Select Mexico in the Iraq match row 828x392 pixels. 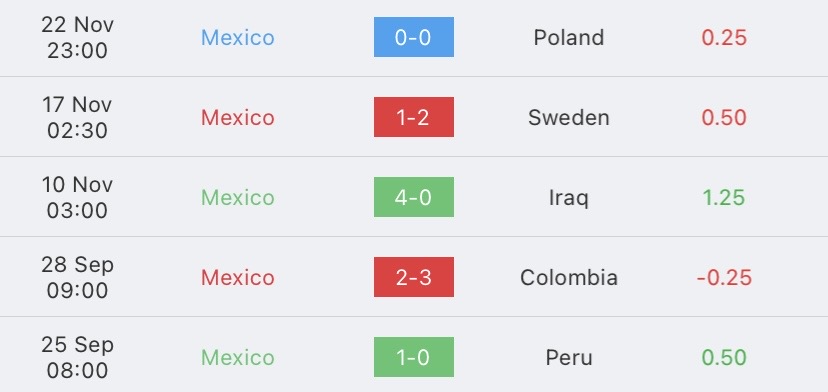pyautogui.click(x=238, y=198)
